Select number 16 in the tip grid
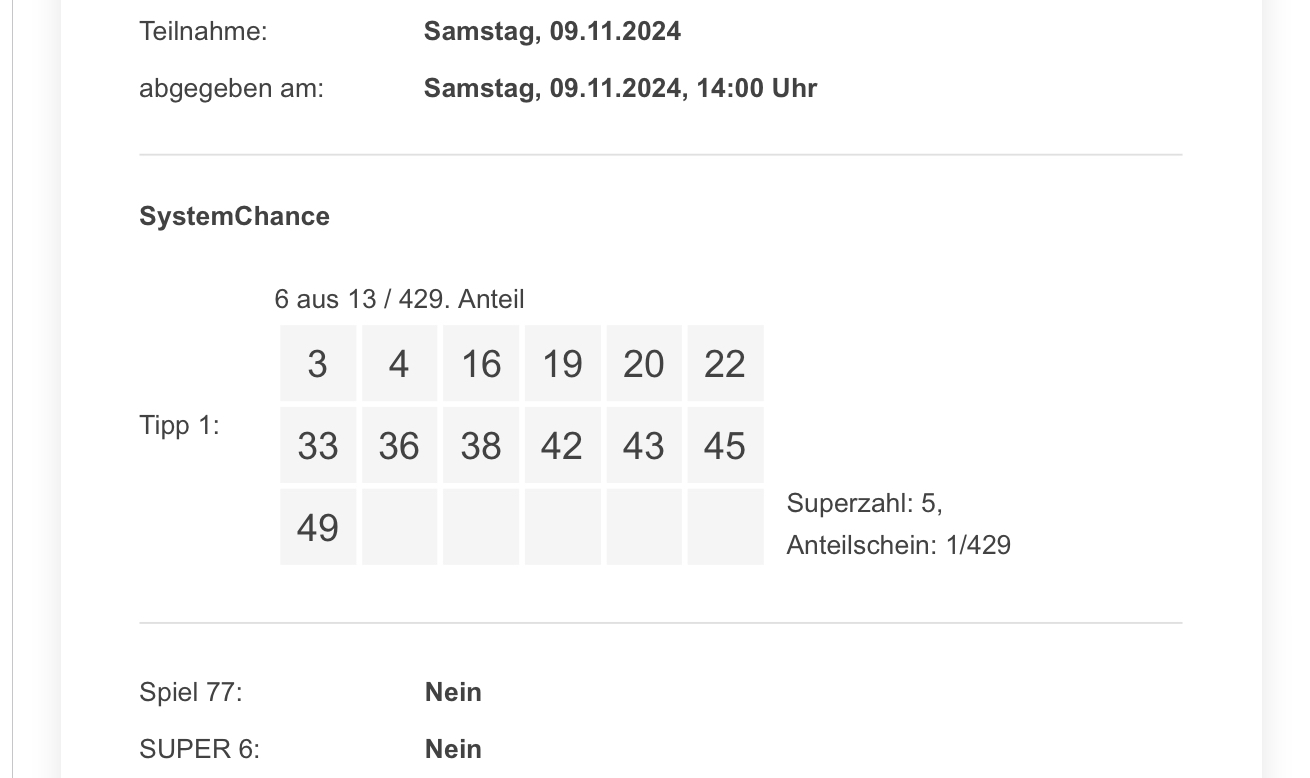Viewport: 1310px width, 778px height. (481, 363)
